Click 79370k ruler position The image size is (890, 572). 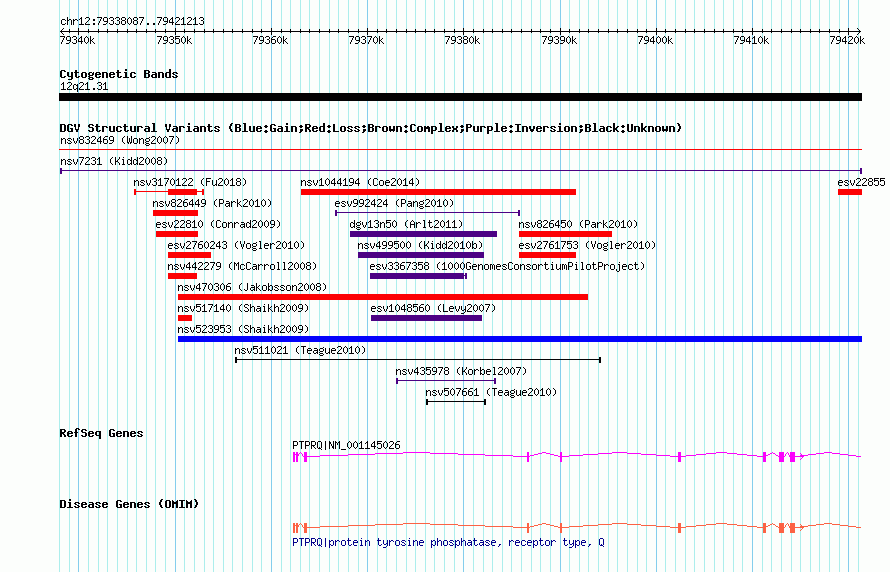[366, 40]
